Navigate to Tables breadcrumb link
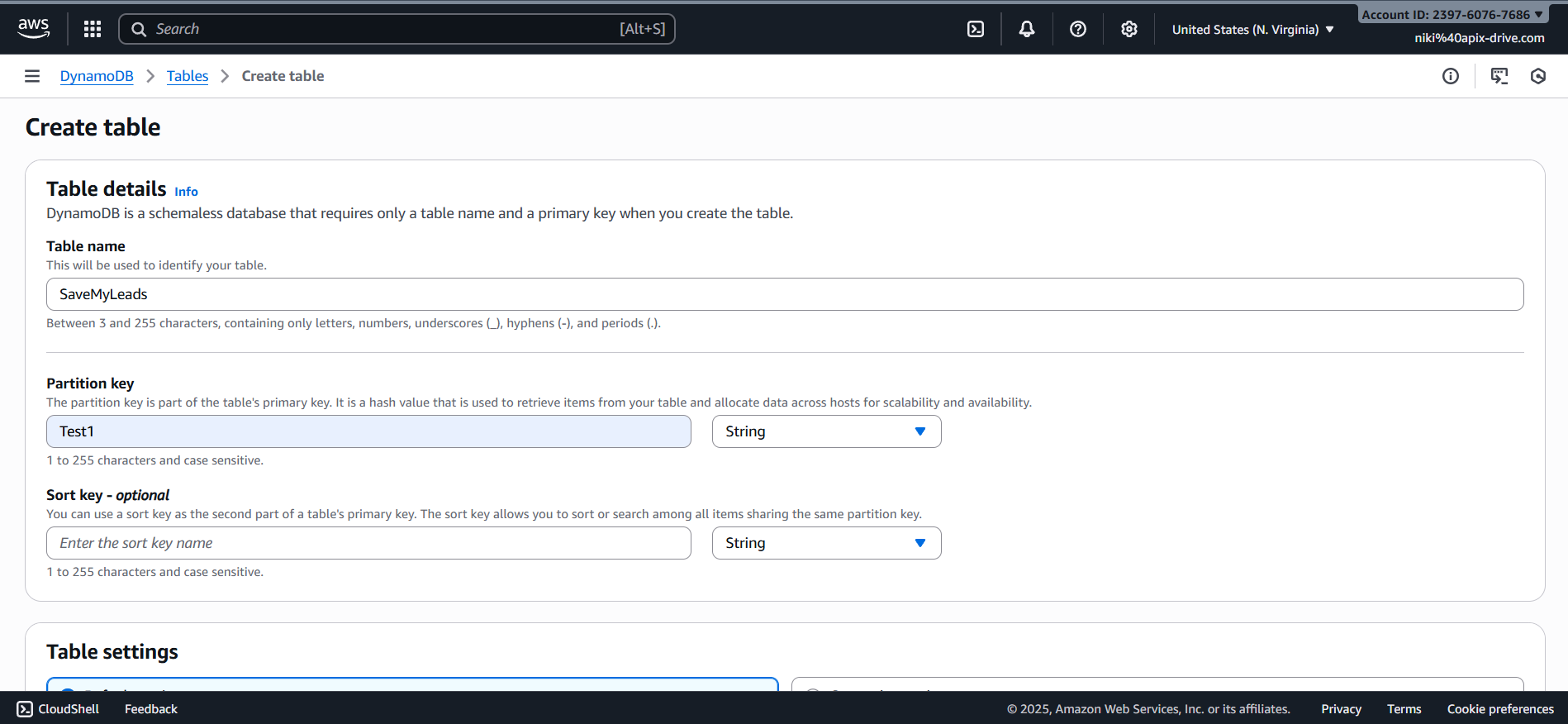The width and height of the screenshot is (1568, 724). (188, 76)
